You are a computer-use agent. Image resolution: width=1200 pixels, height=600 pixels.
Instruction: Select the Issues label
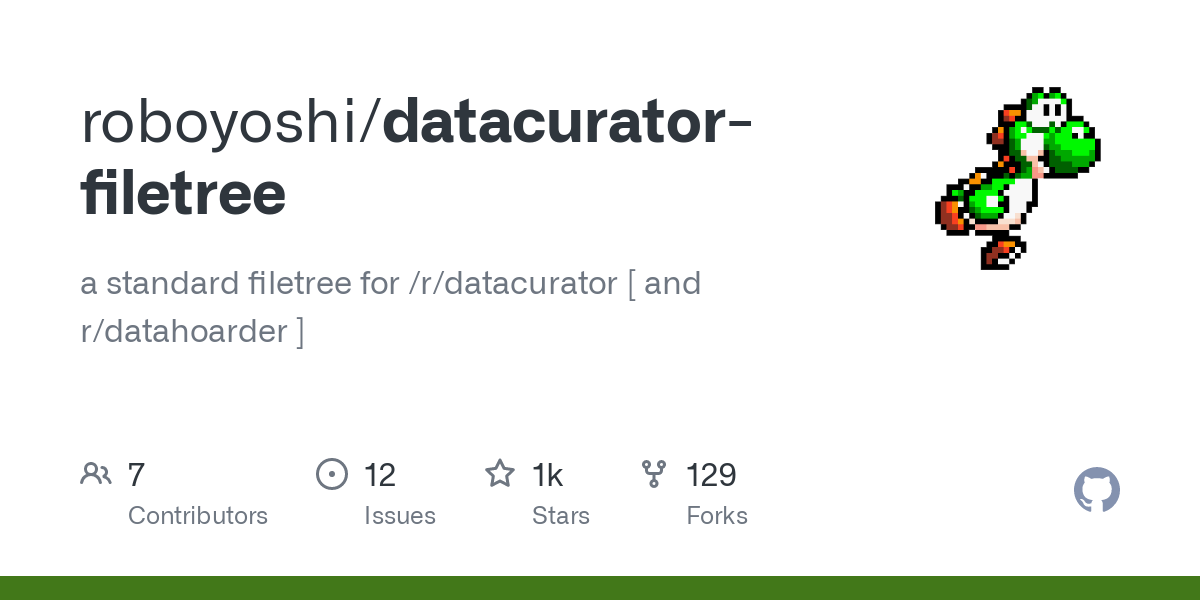click(400, 516)
